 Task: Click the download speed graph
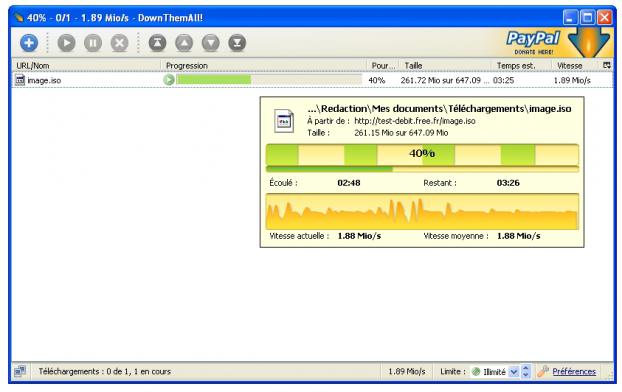pos(422,211)
